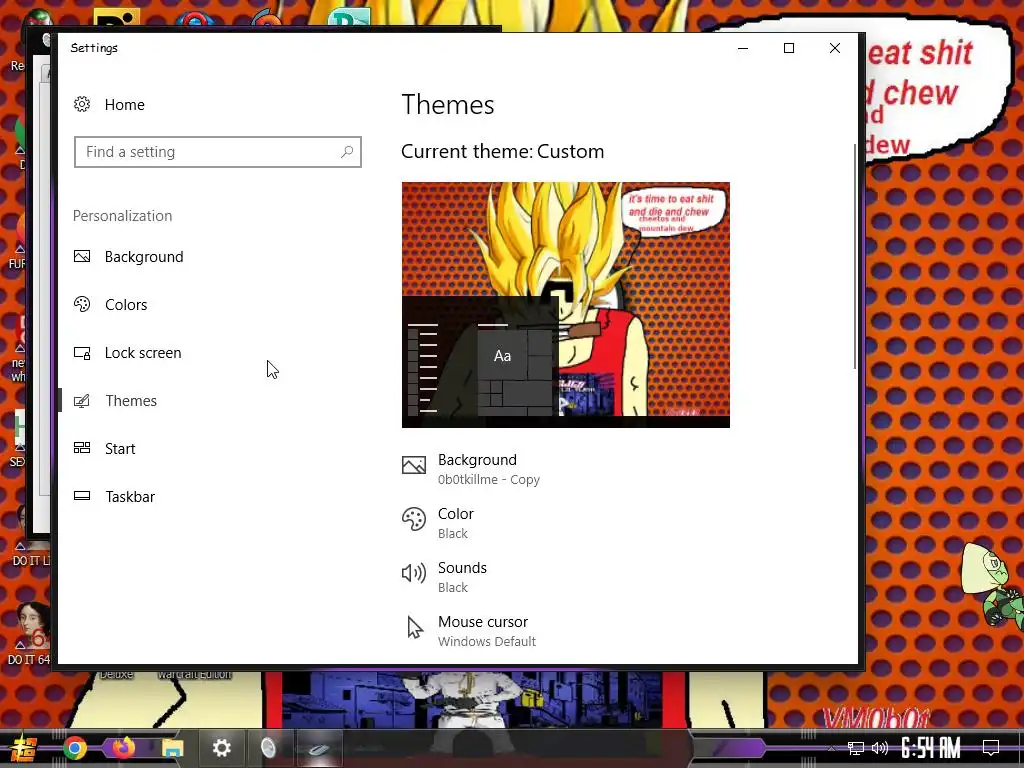Click the magnifier icon in the search box
Screen dimensions: 1024x768
pos(347,152)
